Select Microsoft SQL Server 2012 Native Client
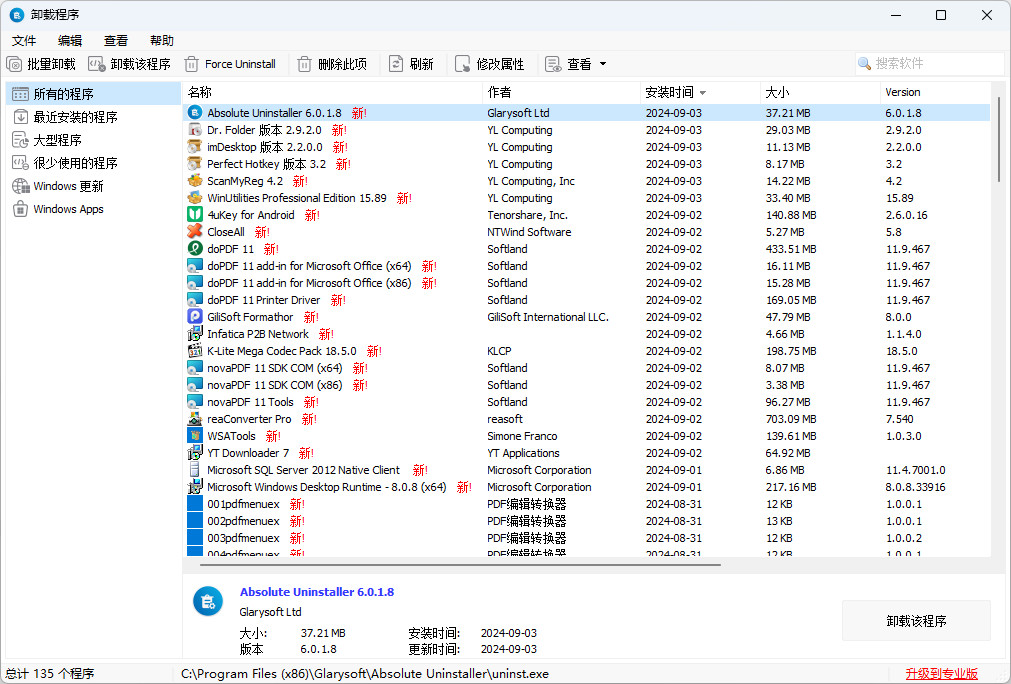The height and width of the screenshot is (684, 1011). 587,470
